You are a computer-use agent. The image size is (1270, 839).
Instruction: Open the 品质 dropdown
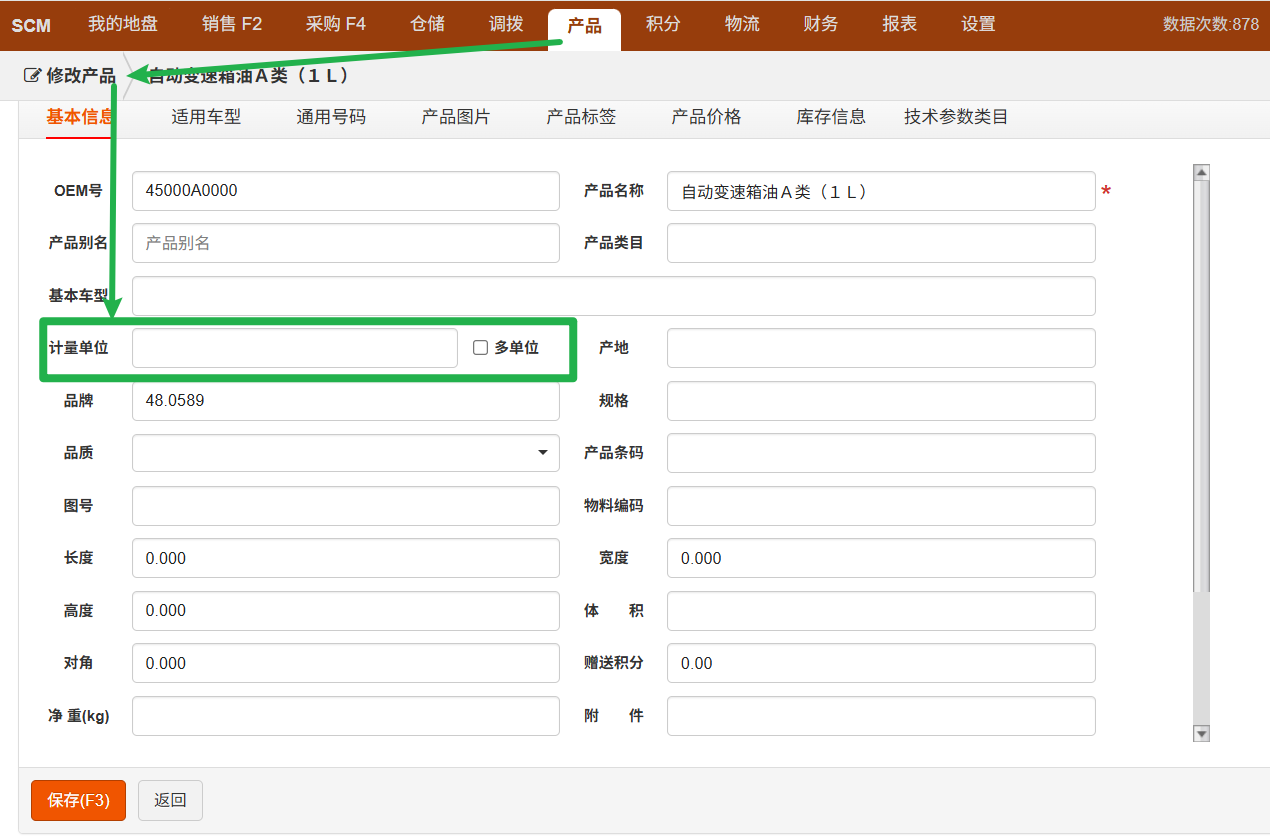(x=345, y=453)
